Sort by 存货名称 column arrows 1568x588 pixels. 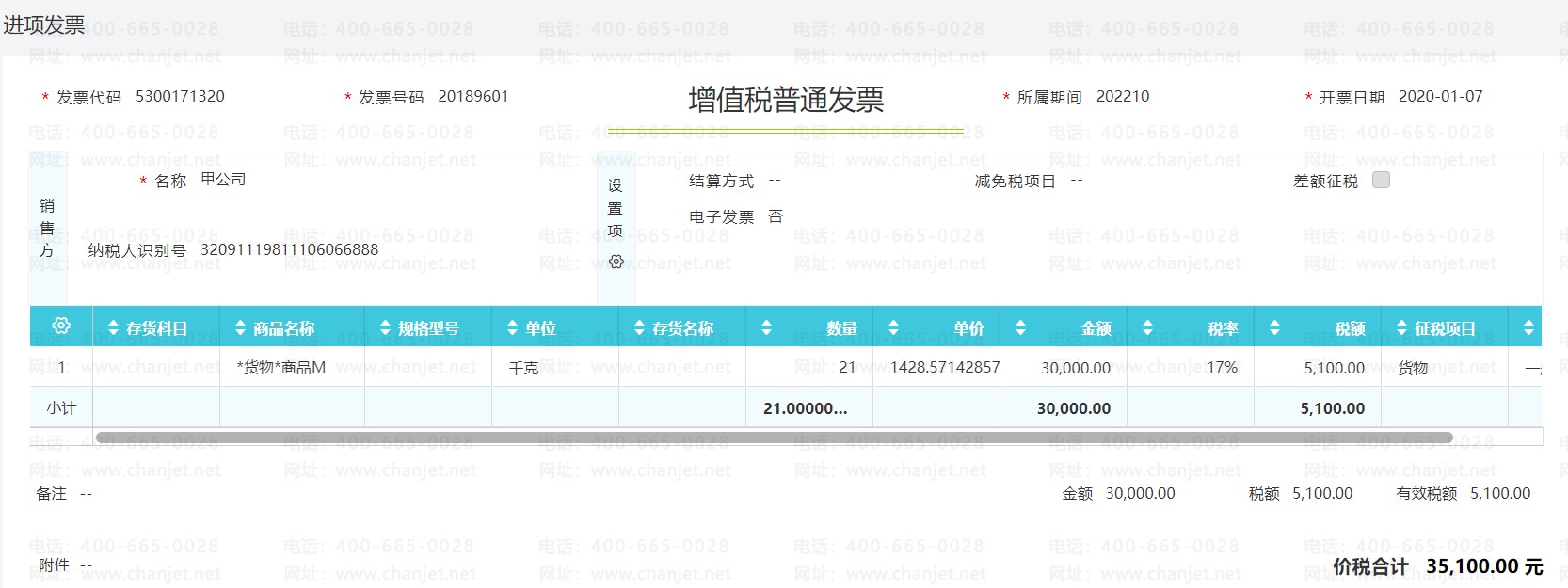(639, 328)
